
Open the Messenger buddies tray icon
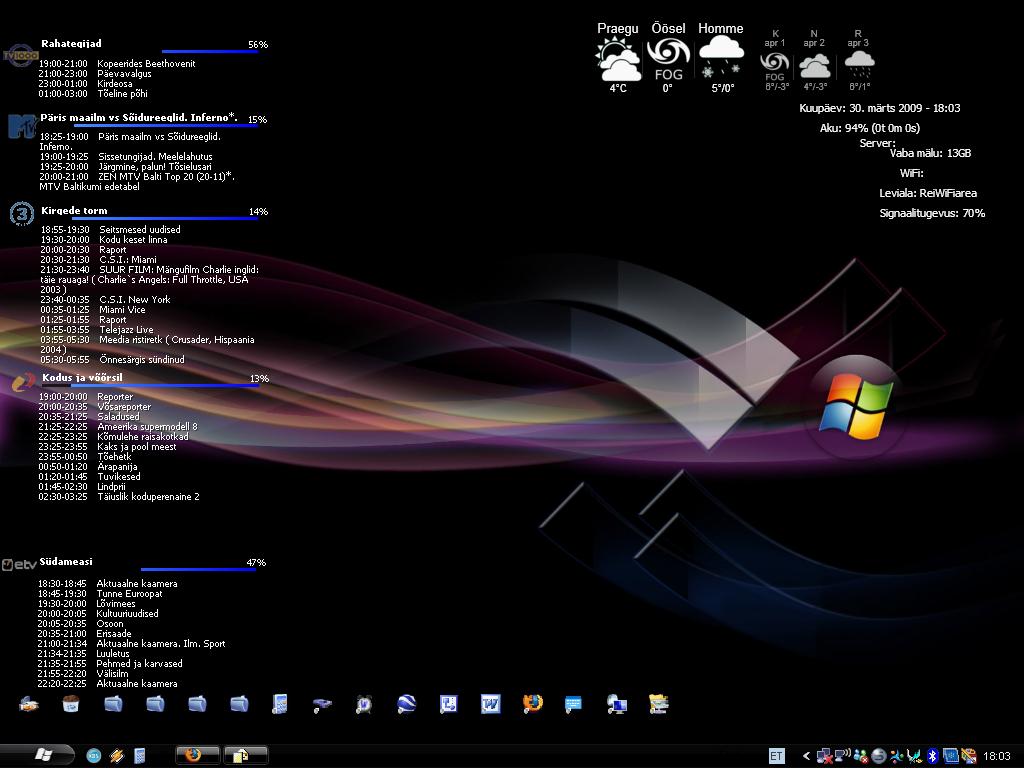861,756
